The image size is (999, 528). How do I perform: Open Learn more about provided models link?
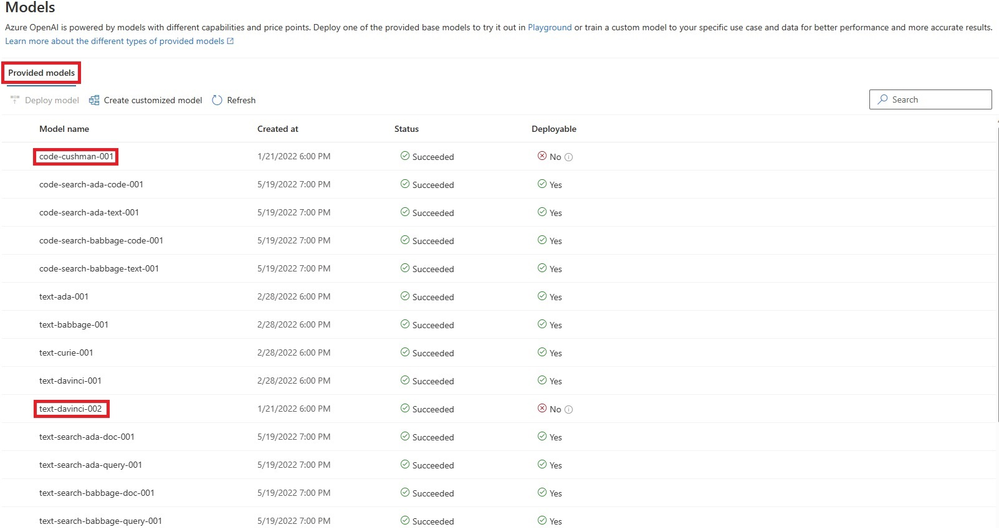(119, 41)
